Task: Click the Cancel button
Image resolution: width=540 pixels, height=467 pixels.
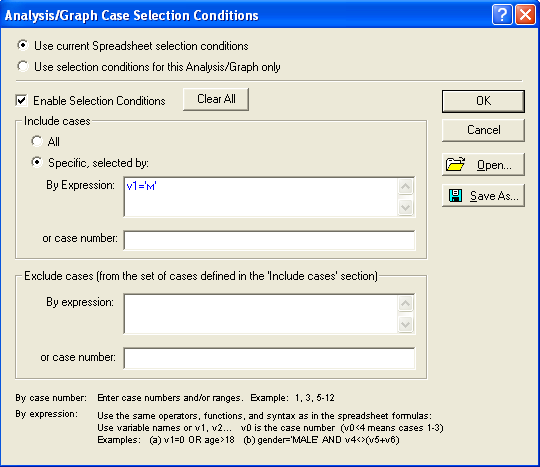Action: [483, 130]
